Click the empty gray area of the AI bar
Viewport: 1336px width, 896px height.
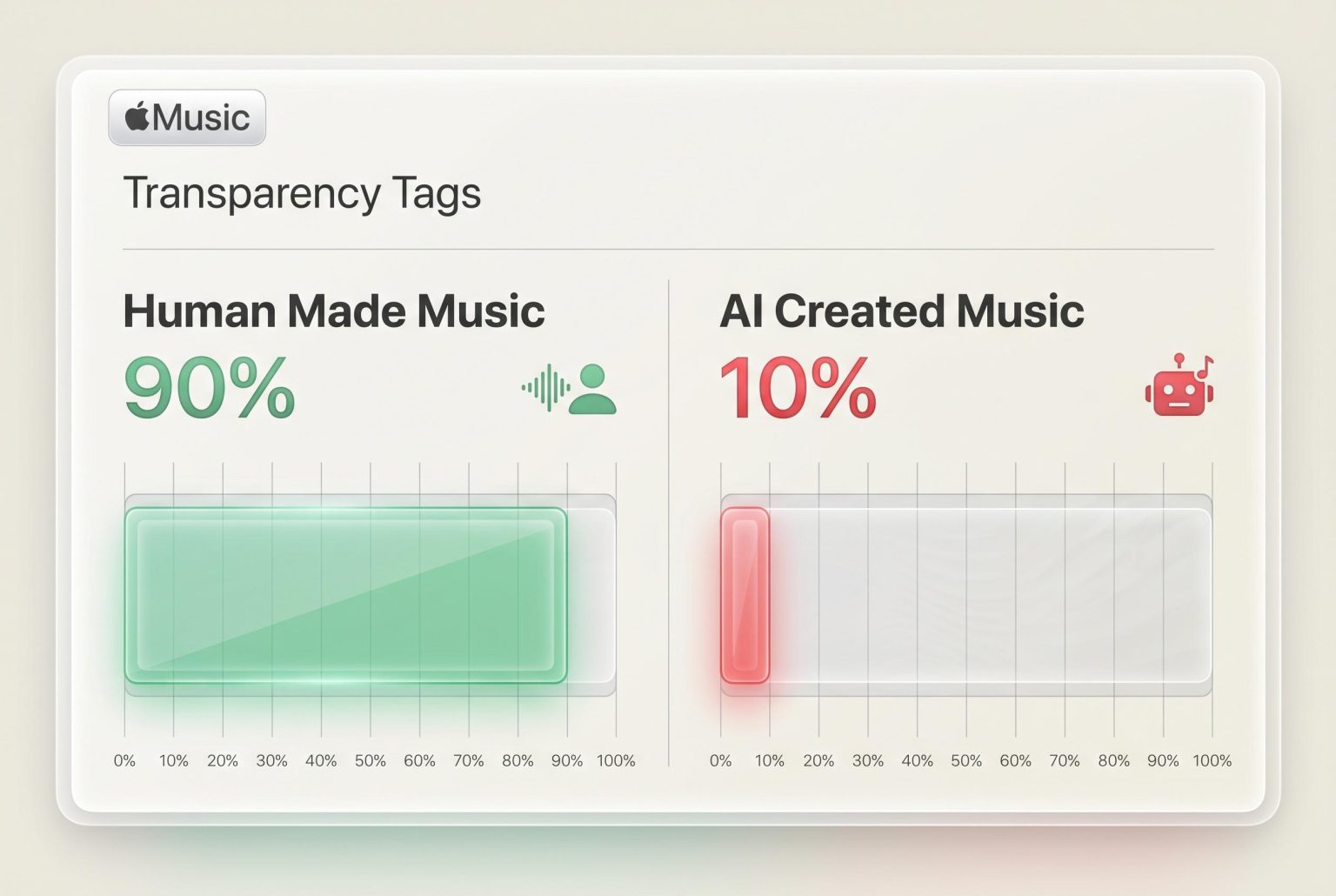[x=990, y=595]
